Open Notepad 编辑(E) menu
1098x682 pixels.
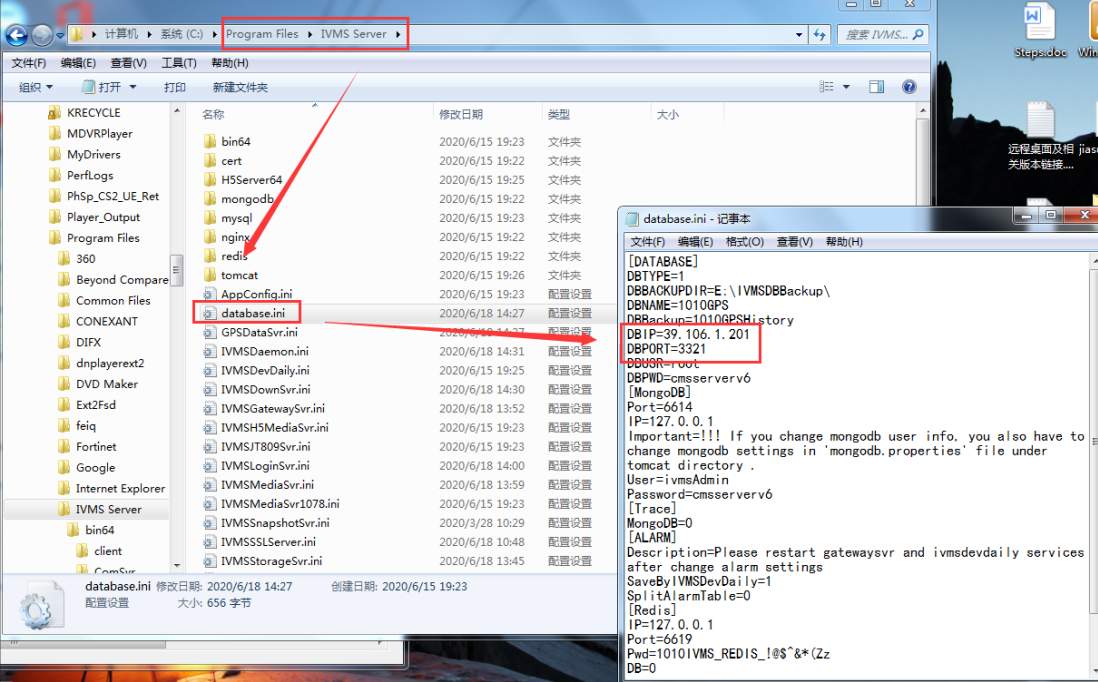coord(695,242)
